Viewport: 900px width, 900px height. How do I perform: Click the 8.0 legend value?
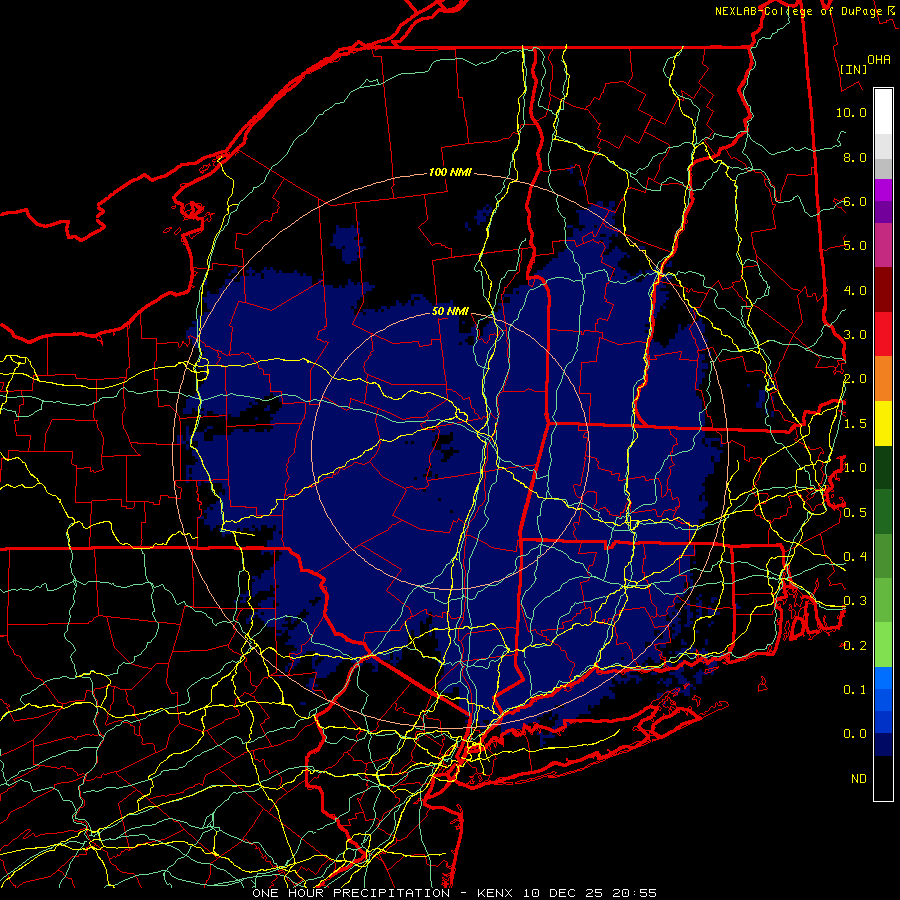[855, 157]
